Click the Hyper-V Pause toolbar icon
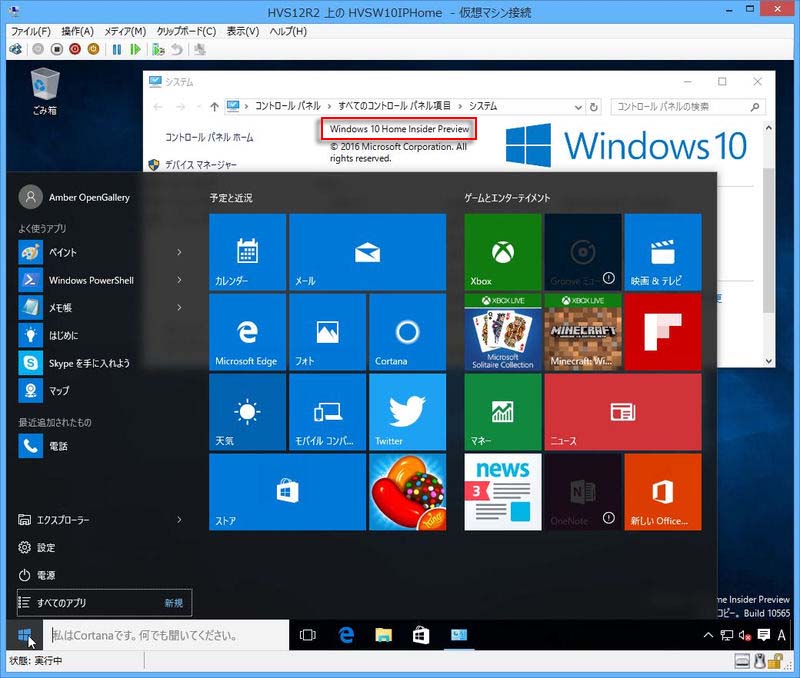800x678 pixels. (x=117, y=49)
